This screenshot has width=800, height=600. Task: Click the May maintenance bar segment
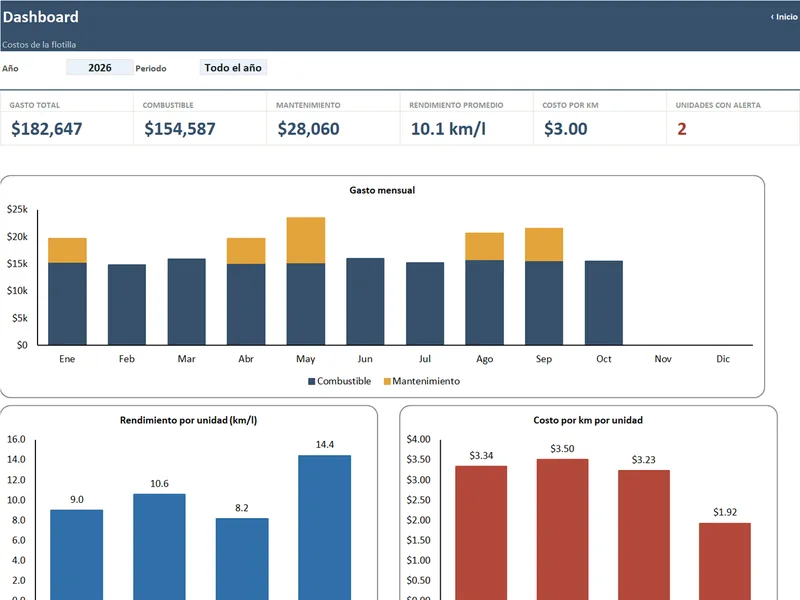coord(306,240)
